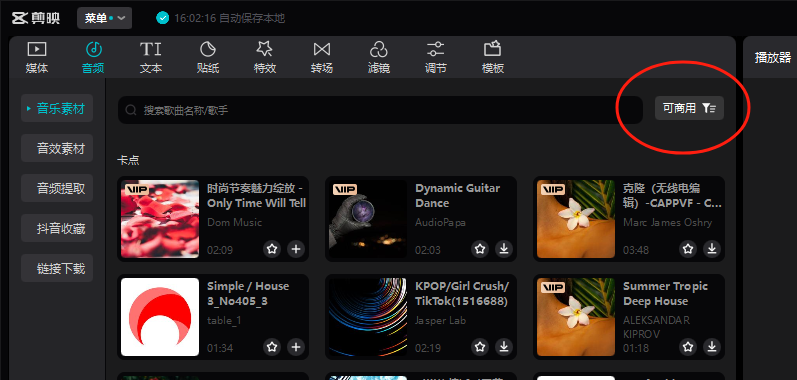Click the AudioPapa artist name
The width and height of the screenshot is (797, 380).
pyautogui.click(x=440, y=223)
